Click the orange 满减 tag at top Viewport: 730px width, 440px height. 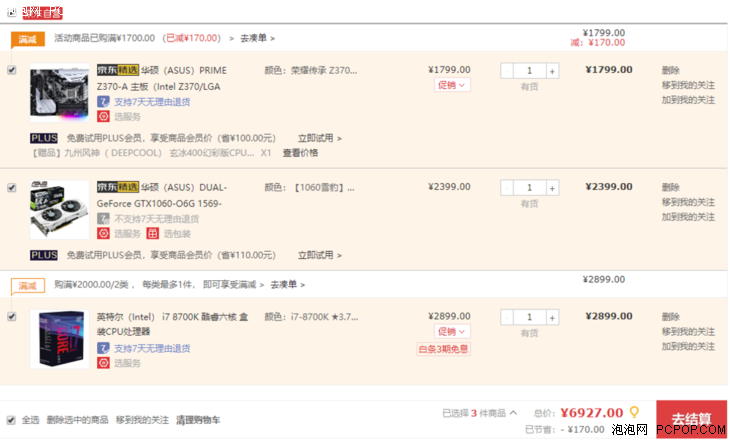(x=27, y=39)
